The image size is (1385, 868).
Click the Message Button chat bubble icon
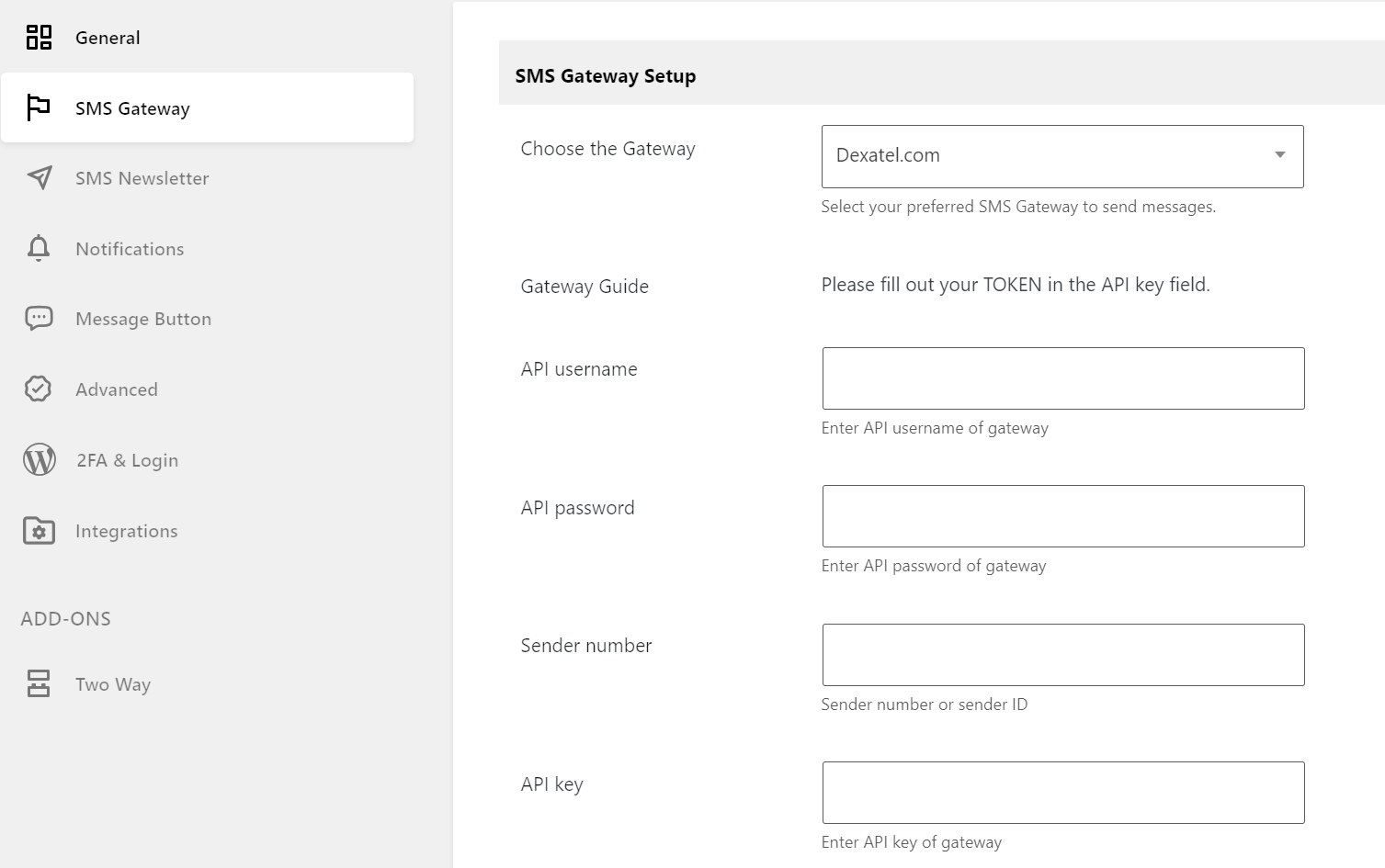(x=39, y=319)
